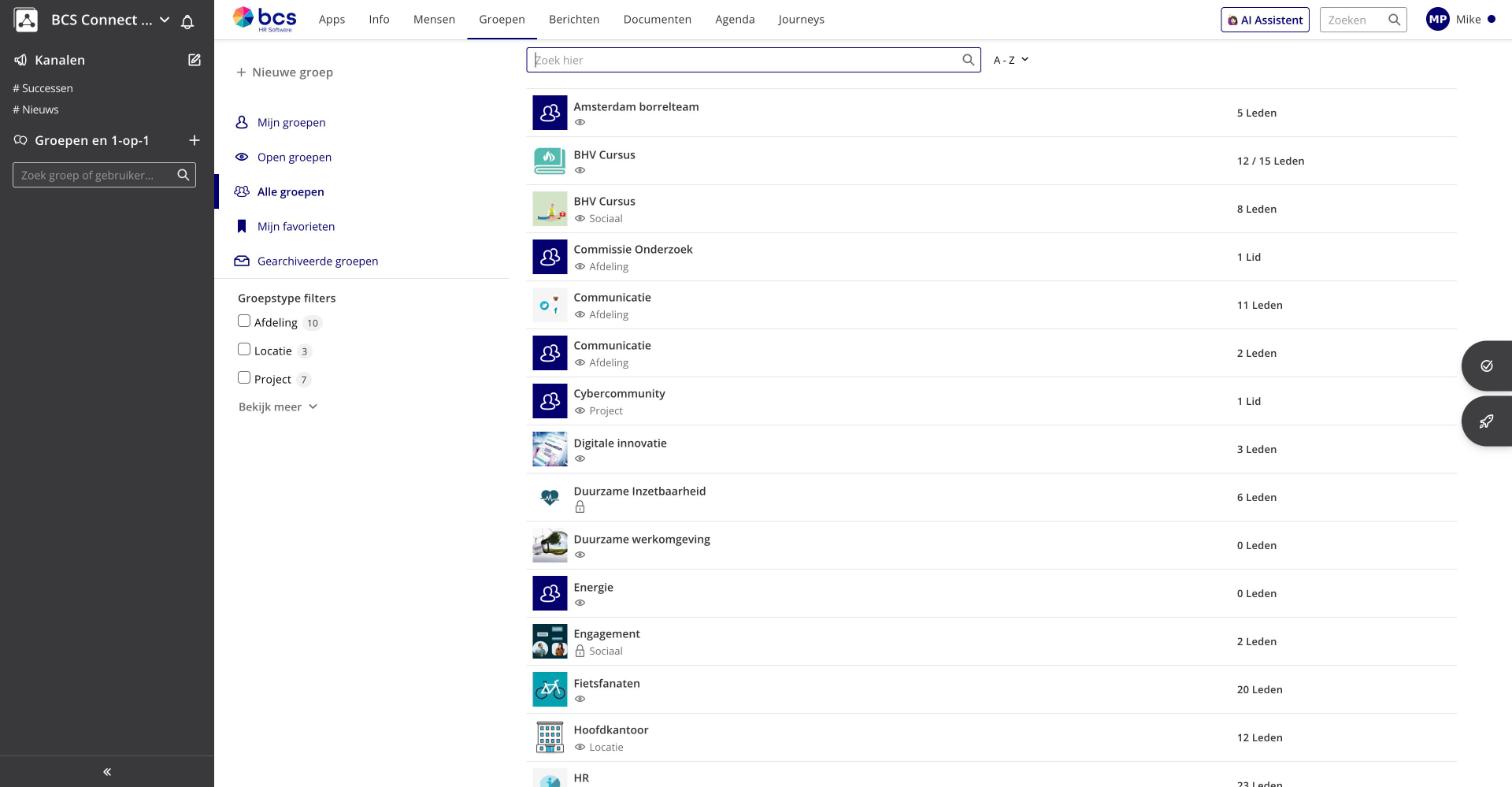Open the # Successen channel
1512x787 pixels.
point(43,88)
